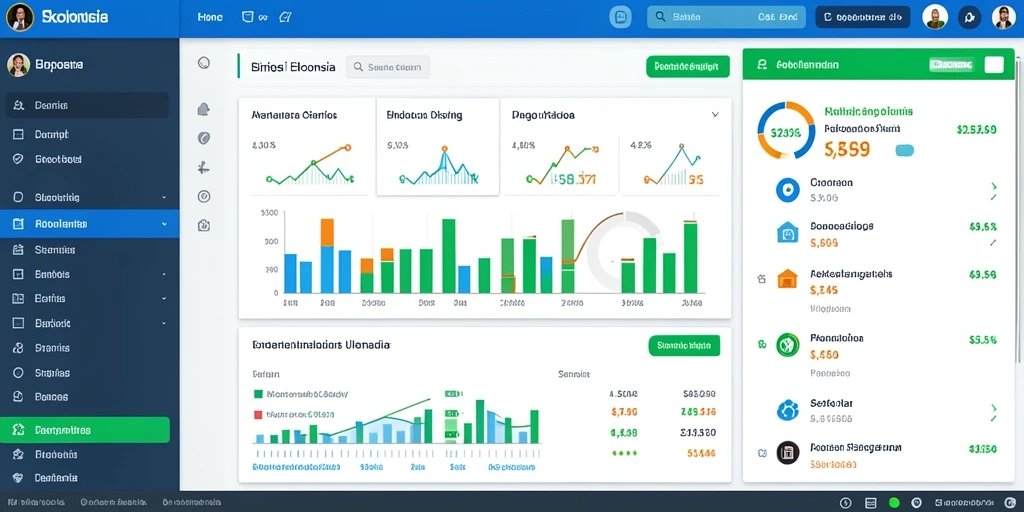Toggle the white square in the green panel header

point(993,64)
